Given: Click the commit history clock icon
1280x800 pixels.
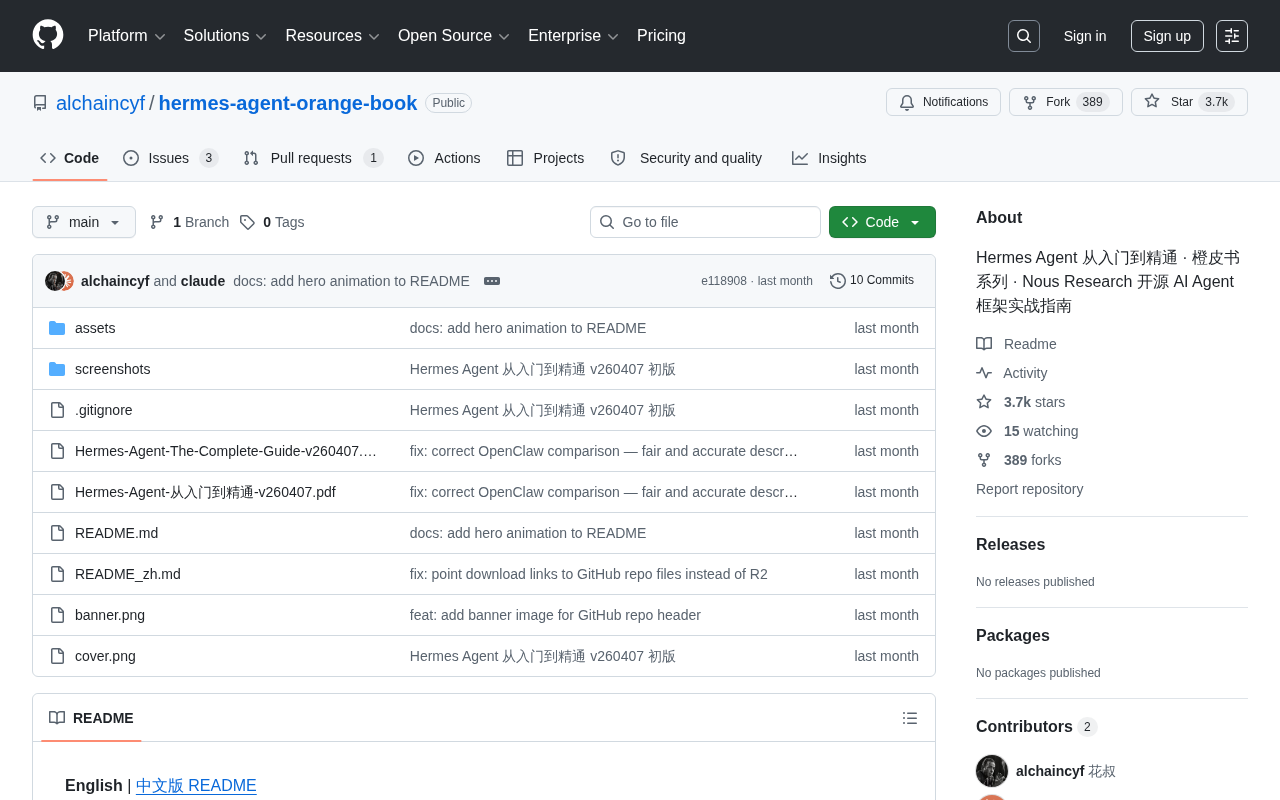Looking at the screenshot, I should coord(838,281).
